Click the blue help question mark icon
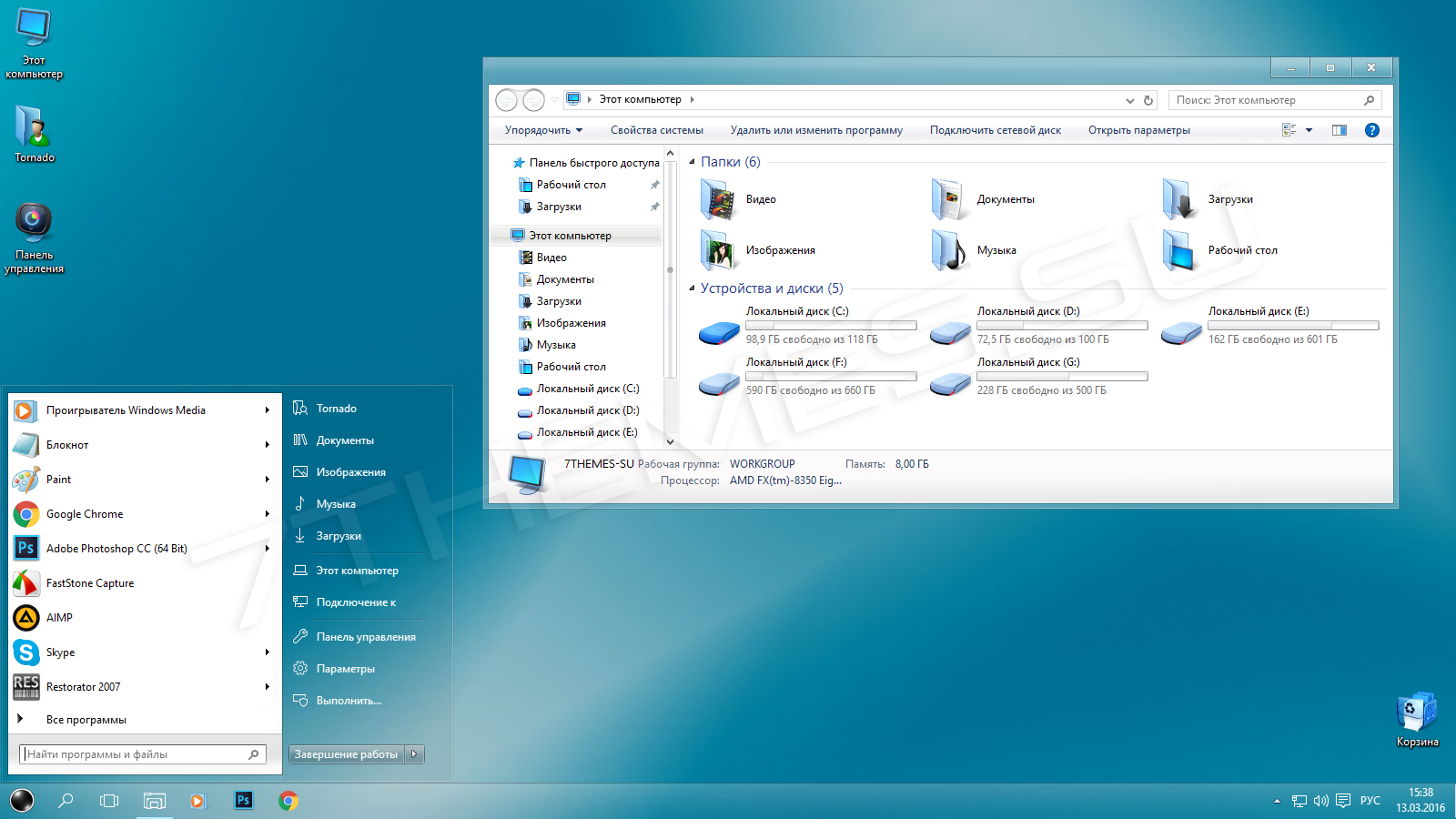Viewport: 1456px width, 819px height. tap(1372, 130)
